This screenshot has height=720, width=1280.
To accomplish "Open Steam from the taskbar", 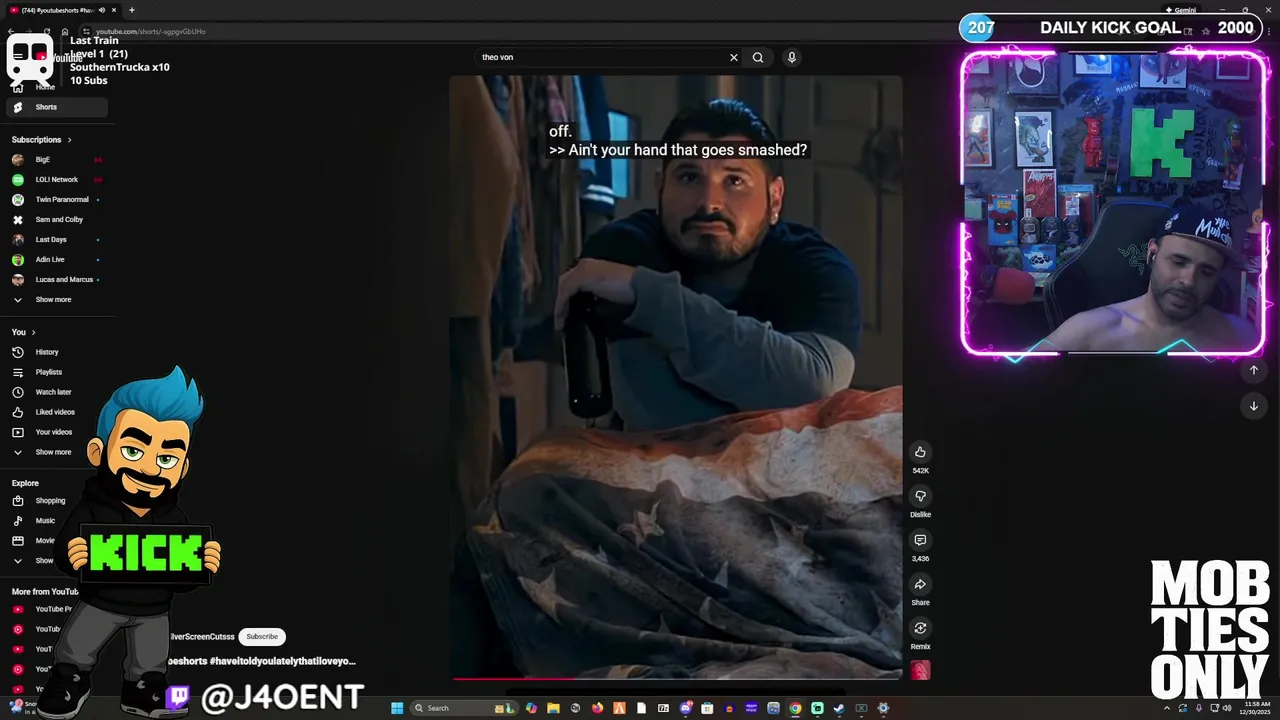I will point(839,708).
